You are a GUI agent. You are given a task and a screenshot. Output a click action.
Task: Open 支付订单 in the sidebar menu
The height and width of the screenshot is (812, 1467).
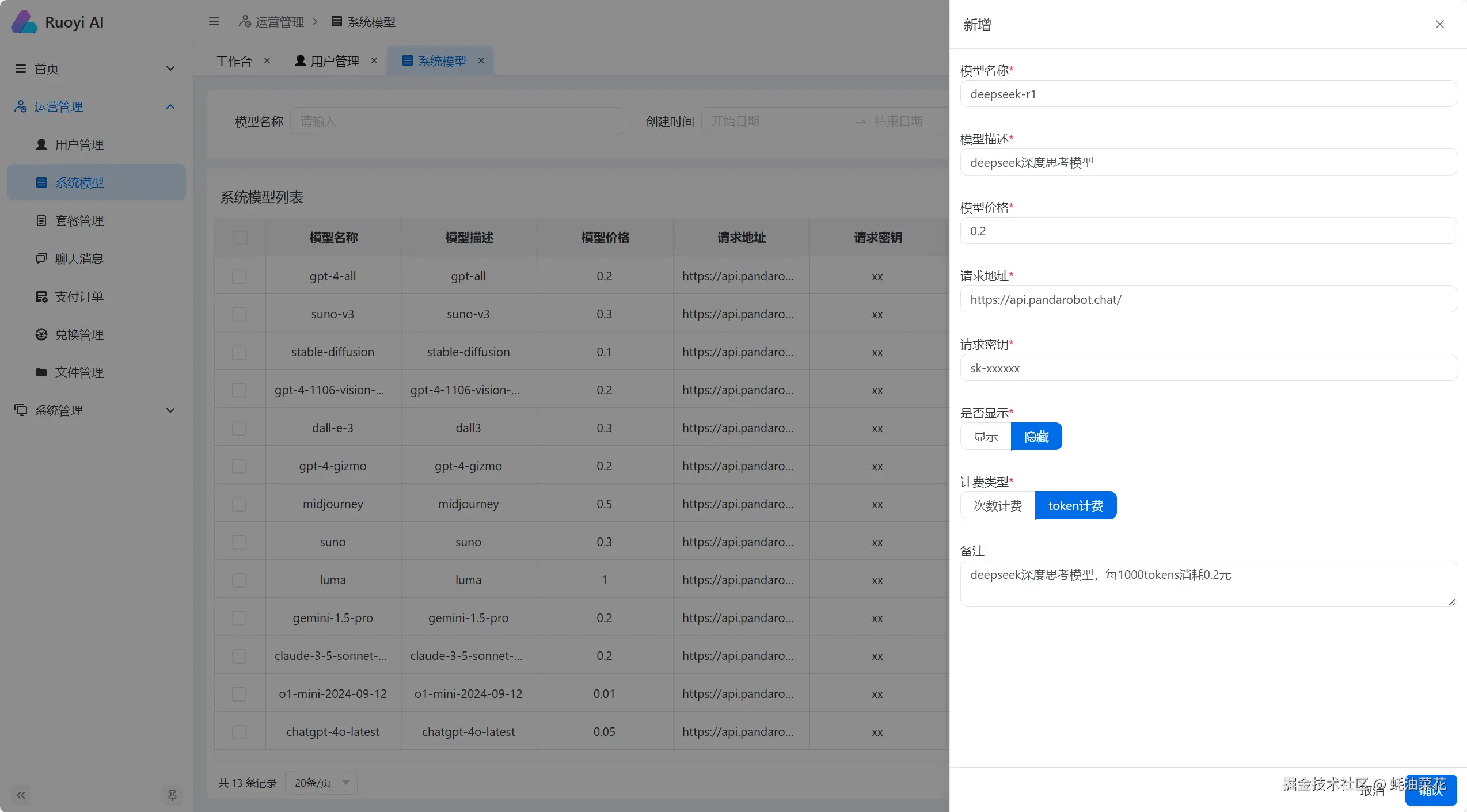pos(96,296)
